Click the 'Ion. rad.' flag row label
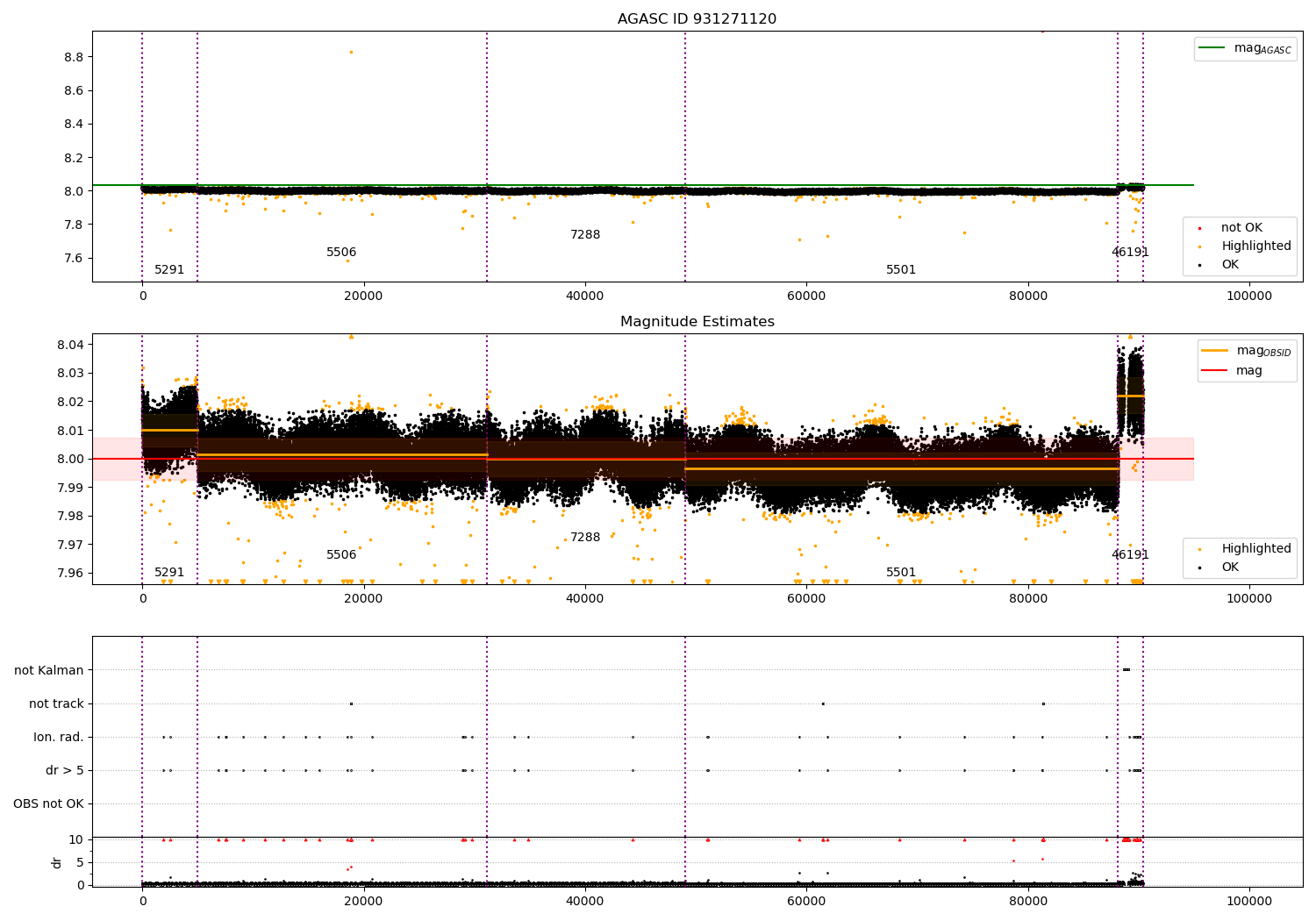1316x921 pixels. 59,738
